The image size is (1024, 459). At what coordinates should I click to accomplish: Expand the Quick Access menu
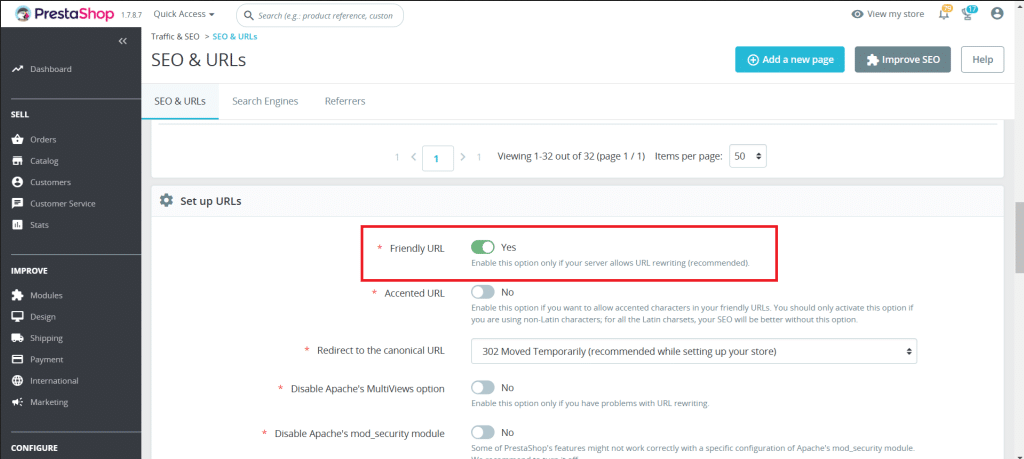(x=184, y=15)
